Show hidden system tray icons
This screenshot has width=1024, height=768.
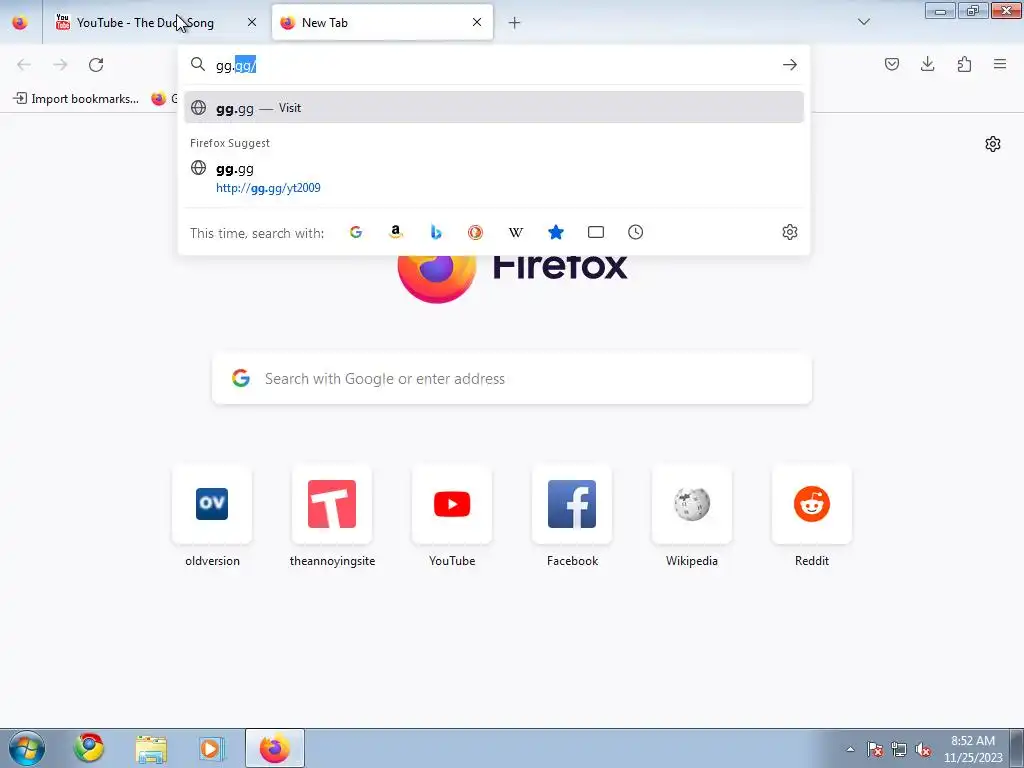point(850,749)
